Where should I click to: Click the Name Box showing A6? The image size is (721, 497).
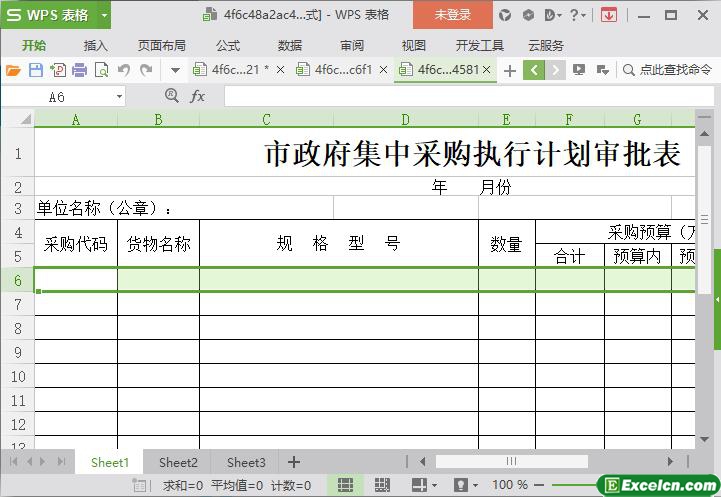(x=57, y=97)
